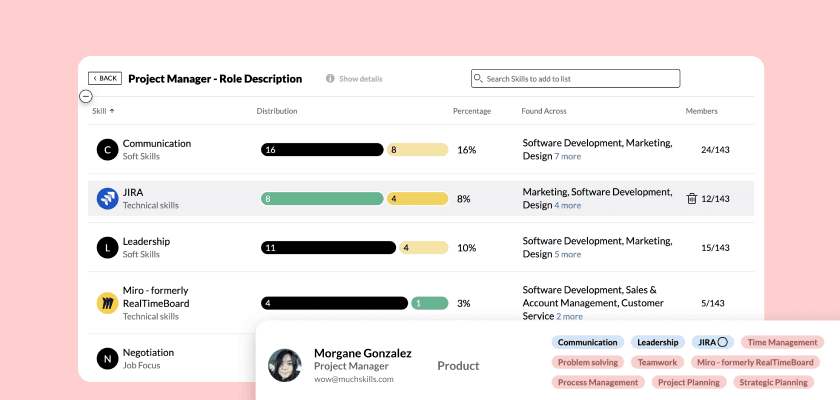Image resolution: width=840 pixels, height=400 pixels.
Task: Click the 10% percentage value
Action: coord(467,248)
